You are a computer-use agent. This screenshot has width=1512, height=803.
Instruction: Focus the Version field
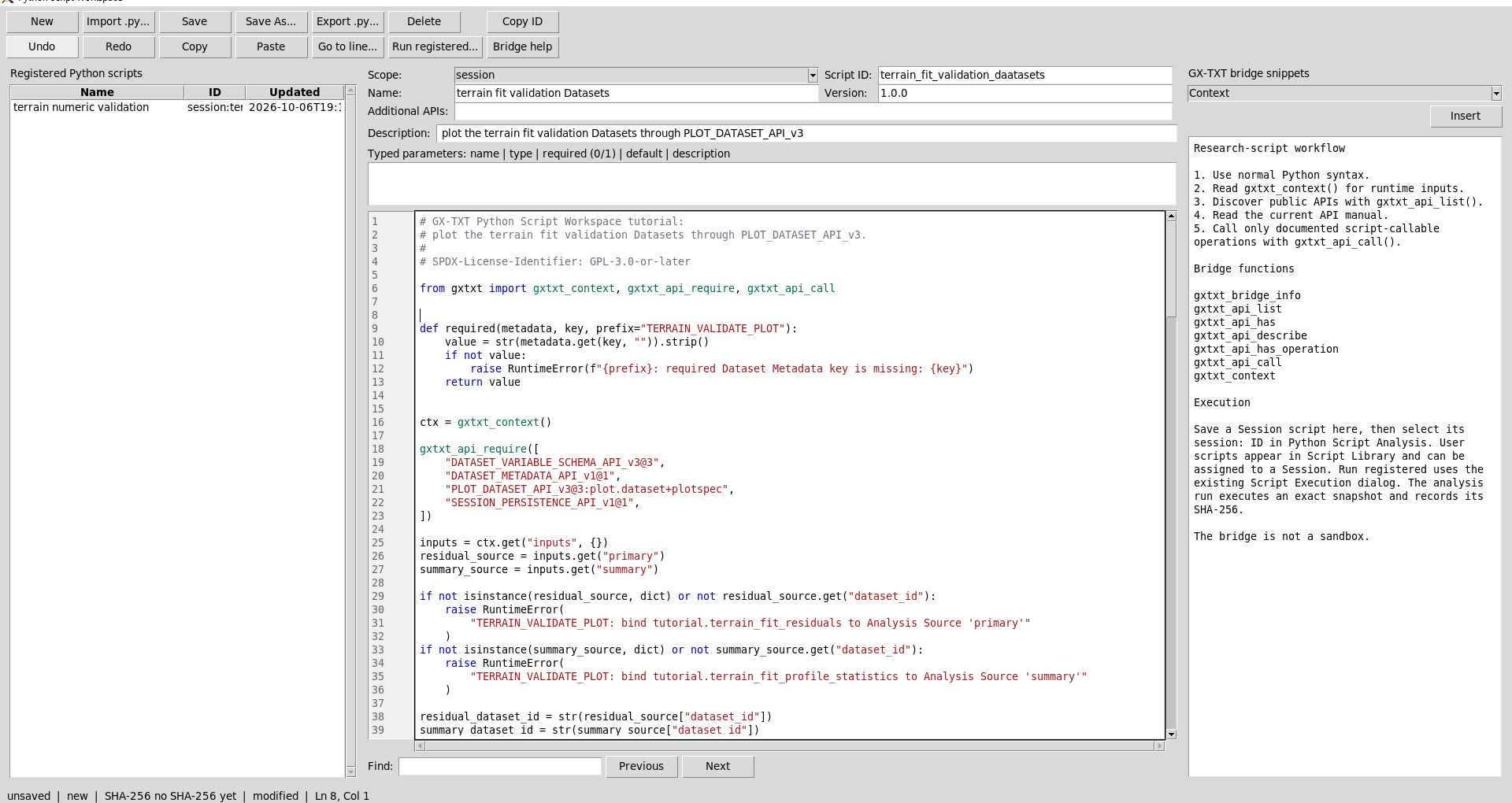pos(1025,94)
